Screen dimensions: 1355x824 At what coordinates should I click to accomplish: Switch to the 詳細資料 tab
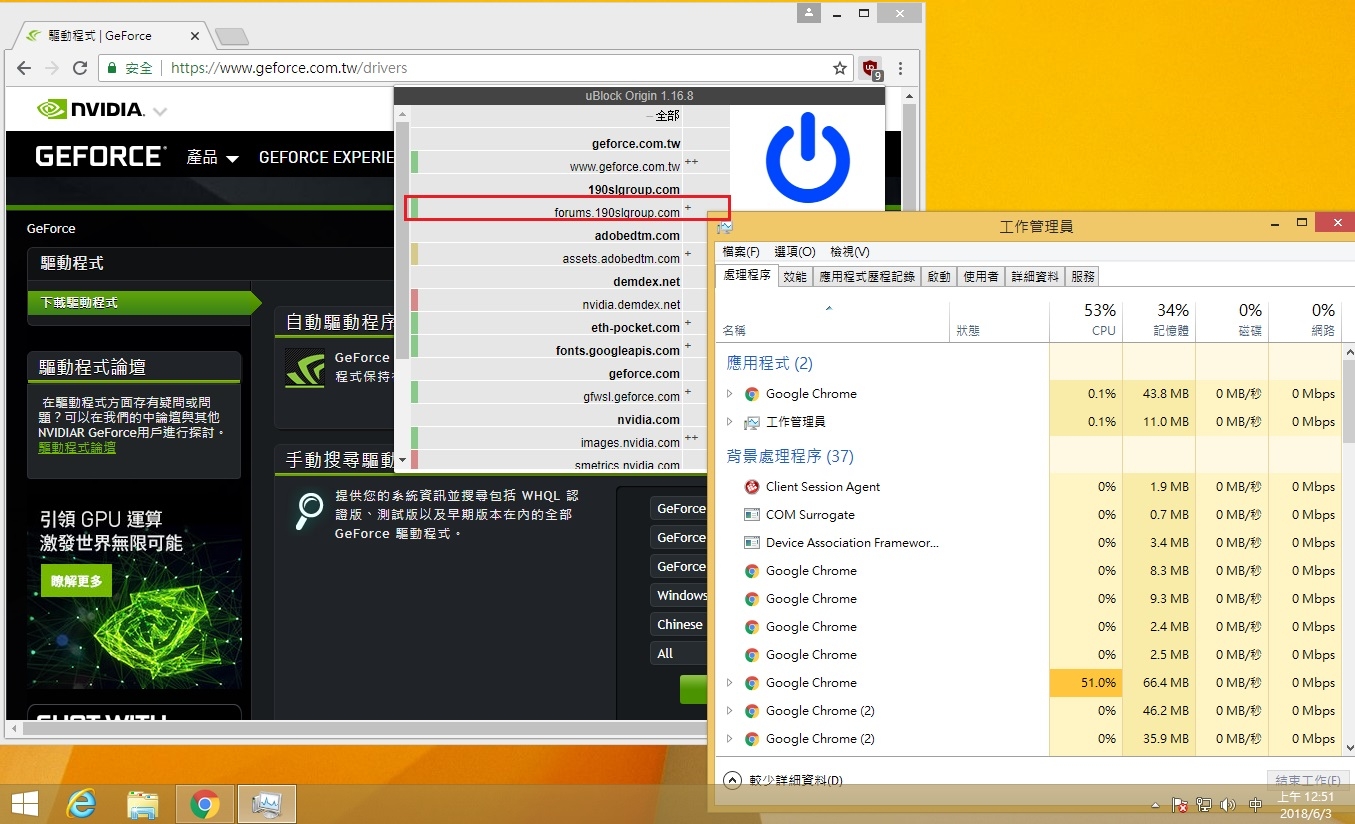tap(1035, 277)
